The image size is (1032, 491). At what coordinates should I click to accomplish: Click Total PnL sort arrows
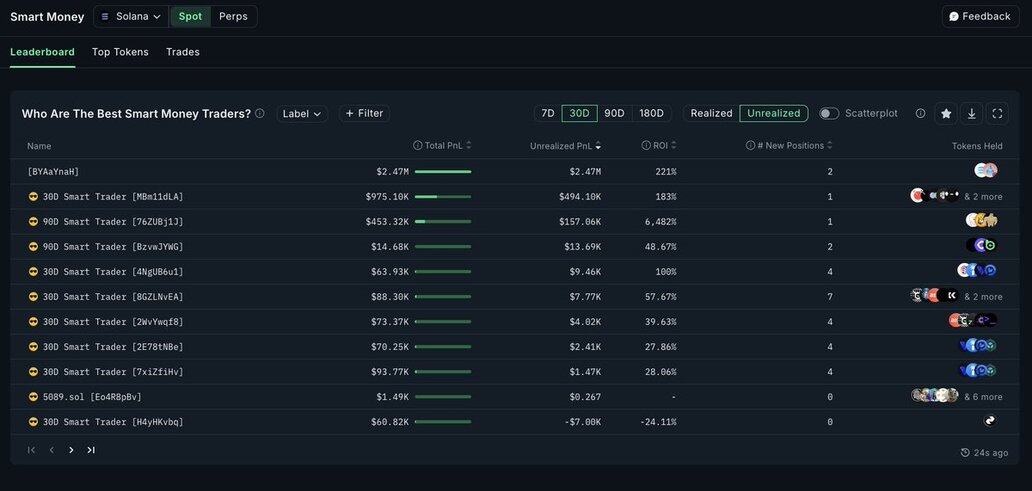469,146
